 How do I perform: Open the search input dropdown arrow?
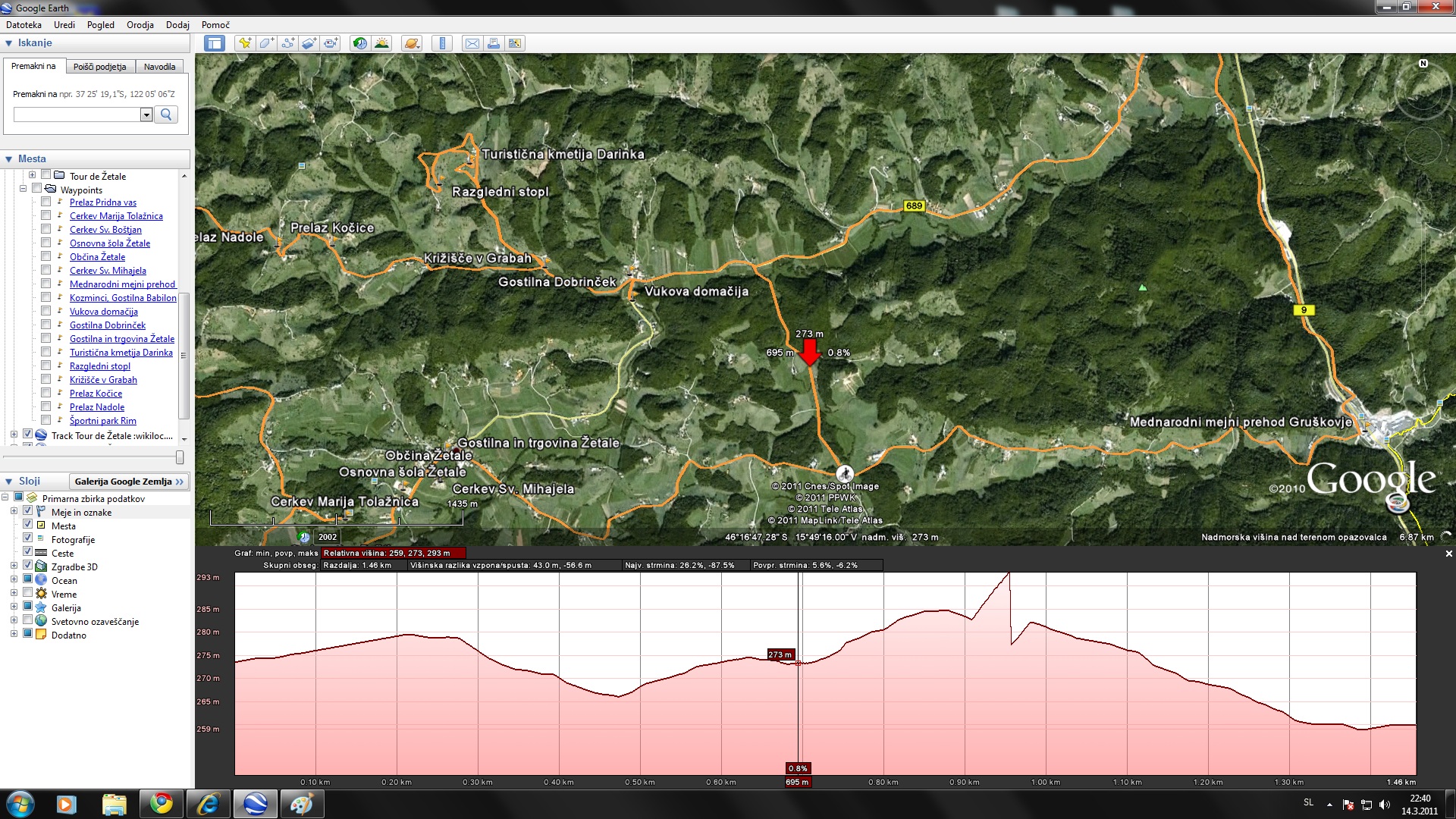[x=146, y=115]
